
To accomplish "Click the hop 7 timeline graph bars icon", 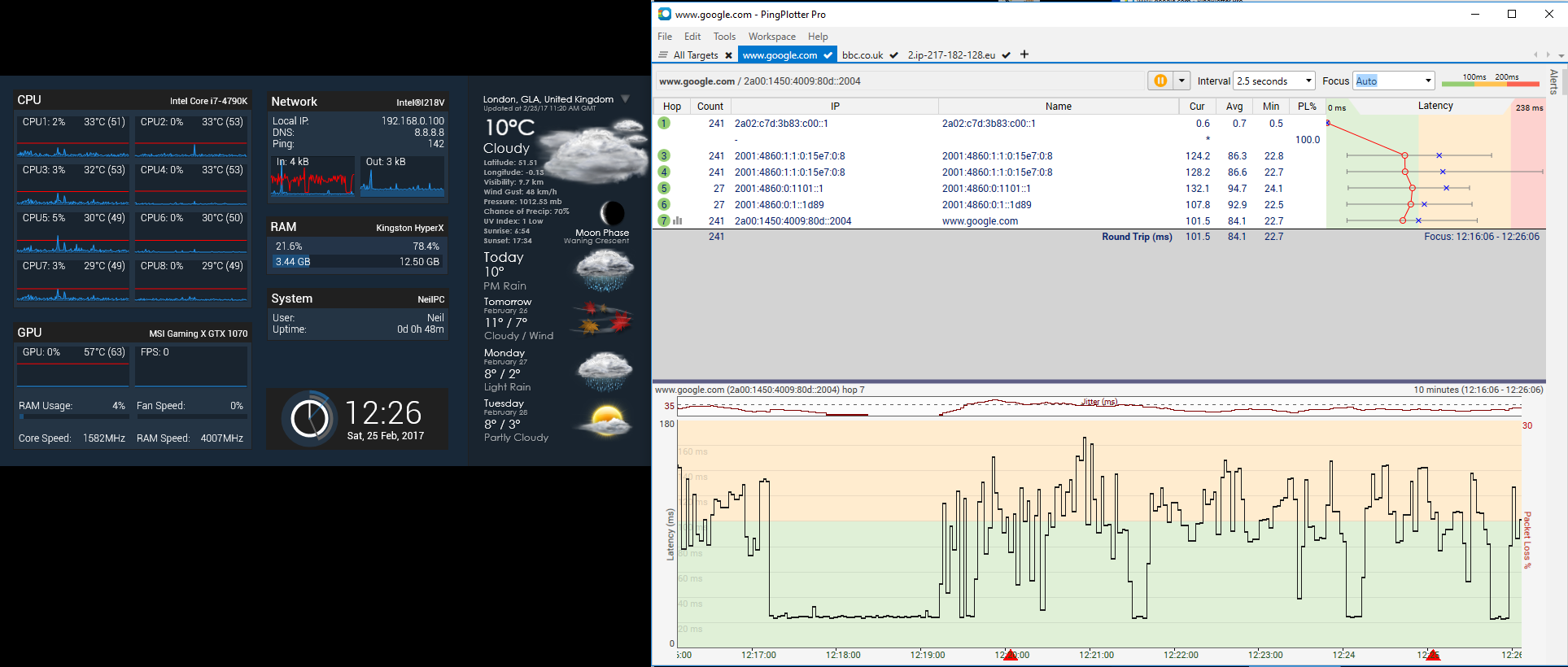I will 678,220.
